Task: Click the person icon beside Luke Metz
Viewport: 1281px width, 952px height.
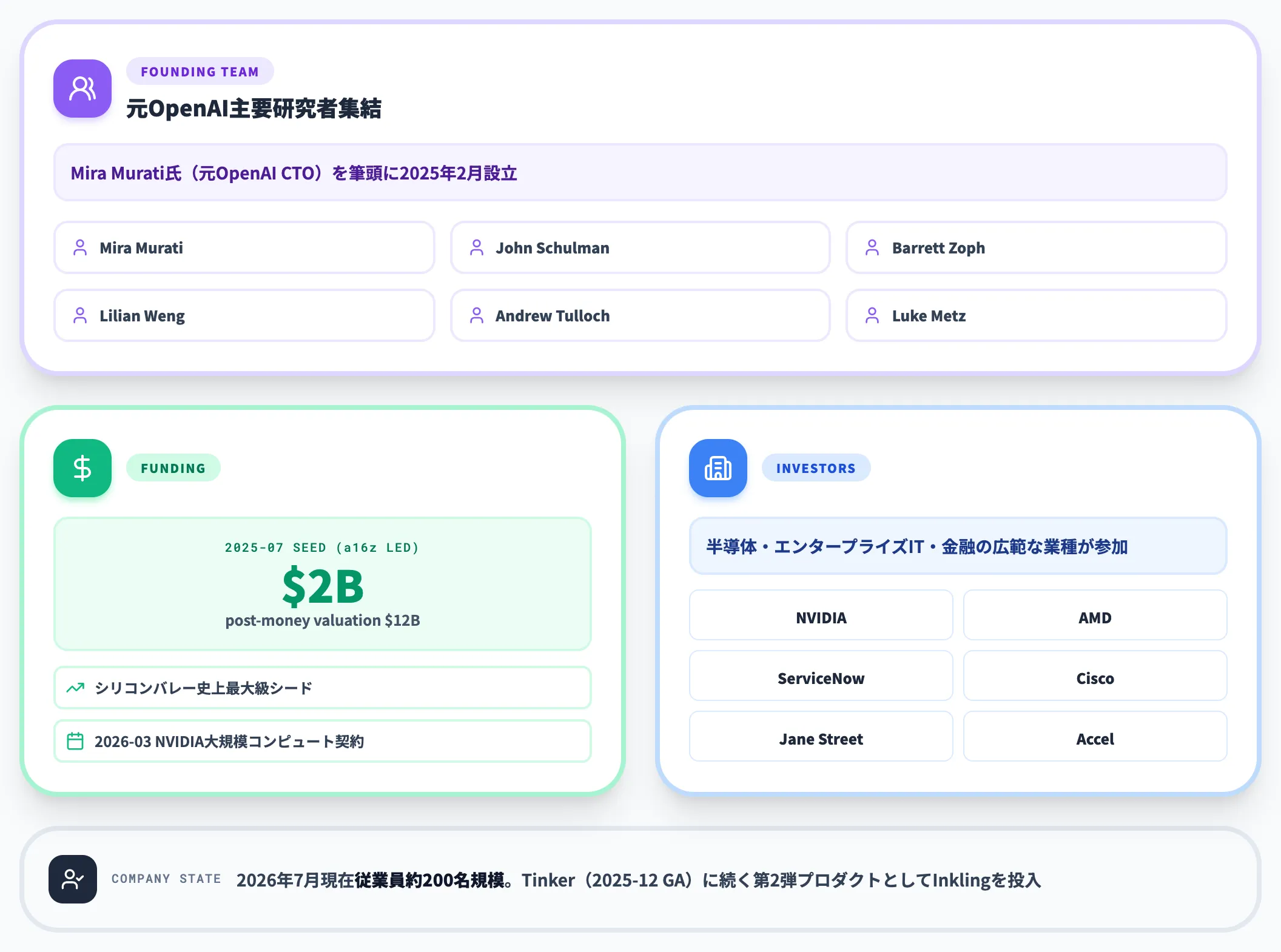Action: [x=872, y=315]
